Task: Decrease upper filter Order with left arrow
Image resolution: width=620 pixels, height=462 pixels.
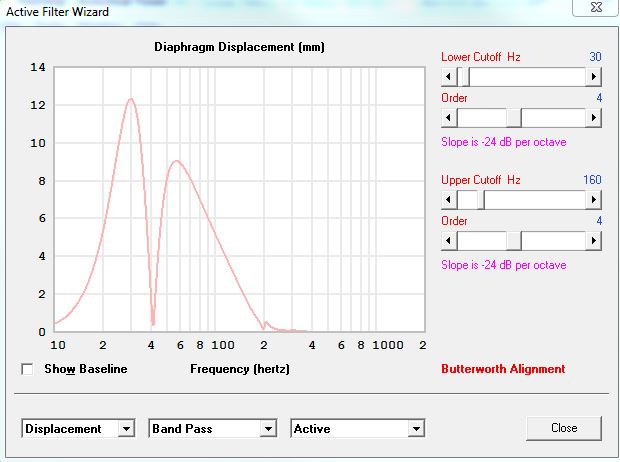Action: point(449,240)
